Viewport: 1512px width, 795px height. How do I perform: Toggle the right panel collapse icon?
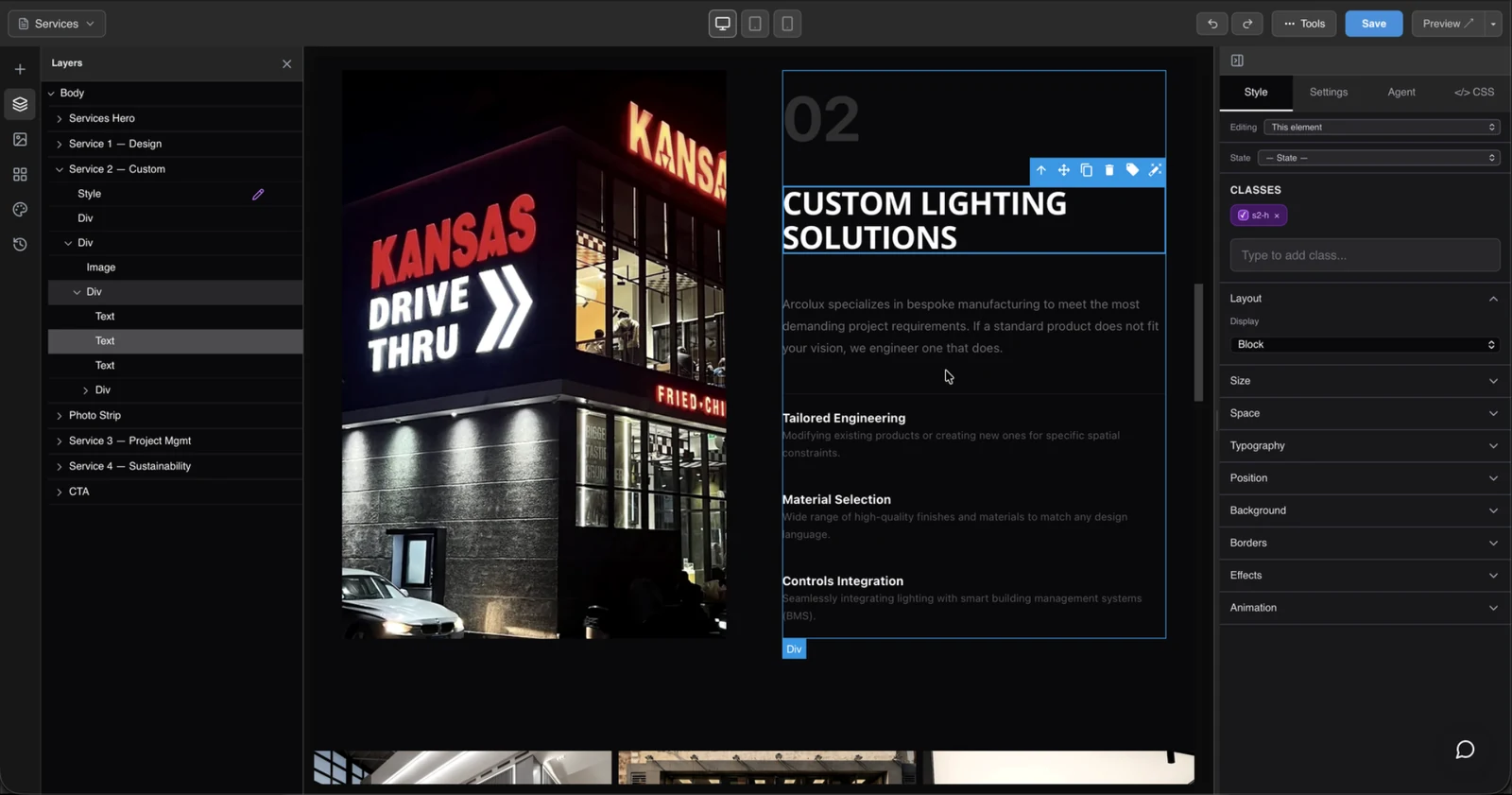(x=1237, y=60)
